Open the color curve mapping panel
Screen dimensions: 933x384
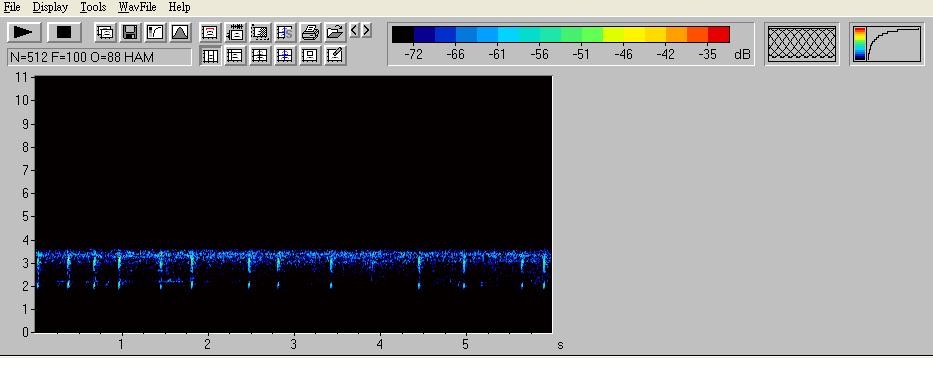[887, 44]
